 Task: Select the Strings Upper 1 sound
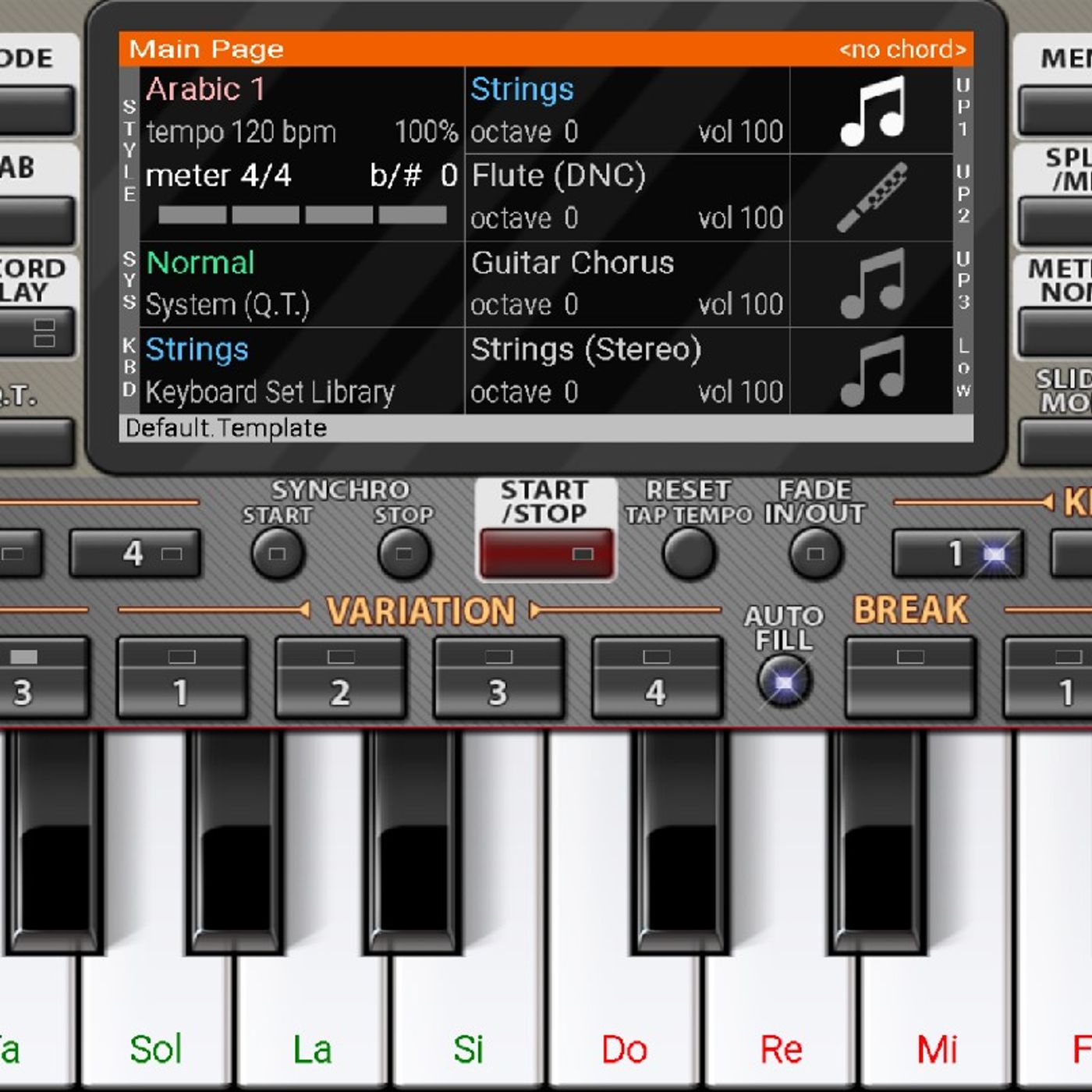coord(522,89)
